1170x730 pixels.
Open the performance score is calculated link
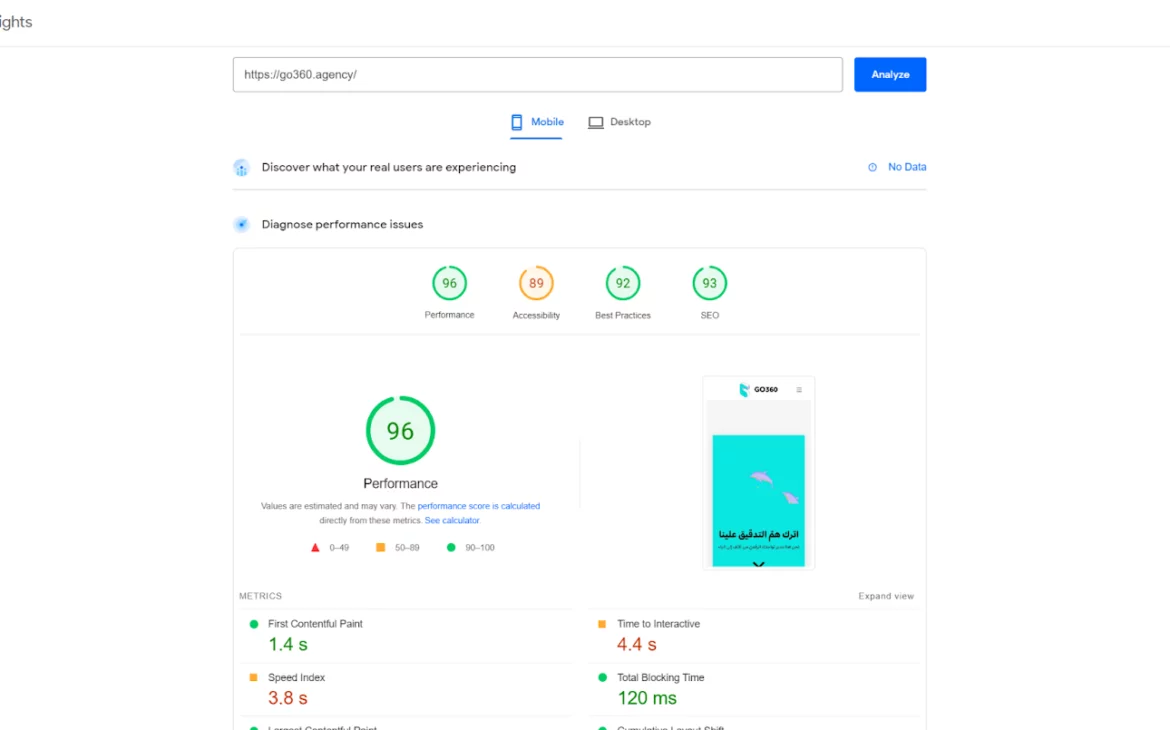pos(478,506)
